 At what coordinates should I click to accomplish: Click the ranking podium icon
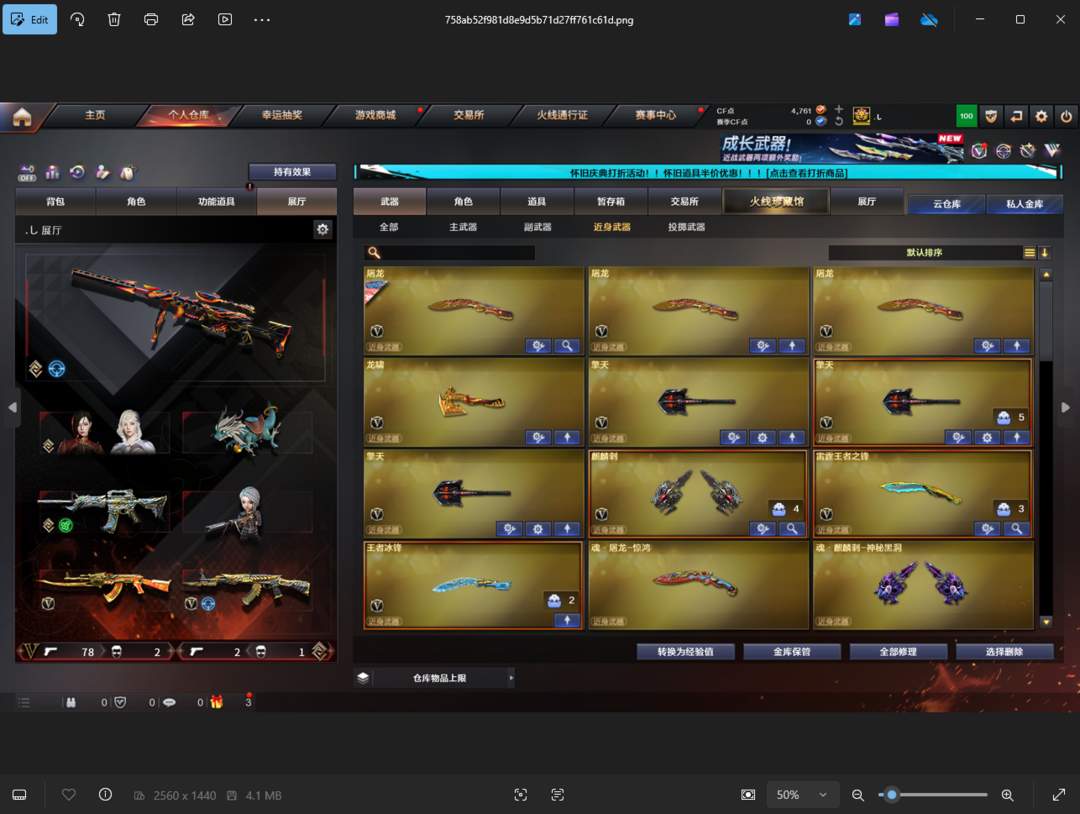[52, 172]
